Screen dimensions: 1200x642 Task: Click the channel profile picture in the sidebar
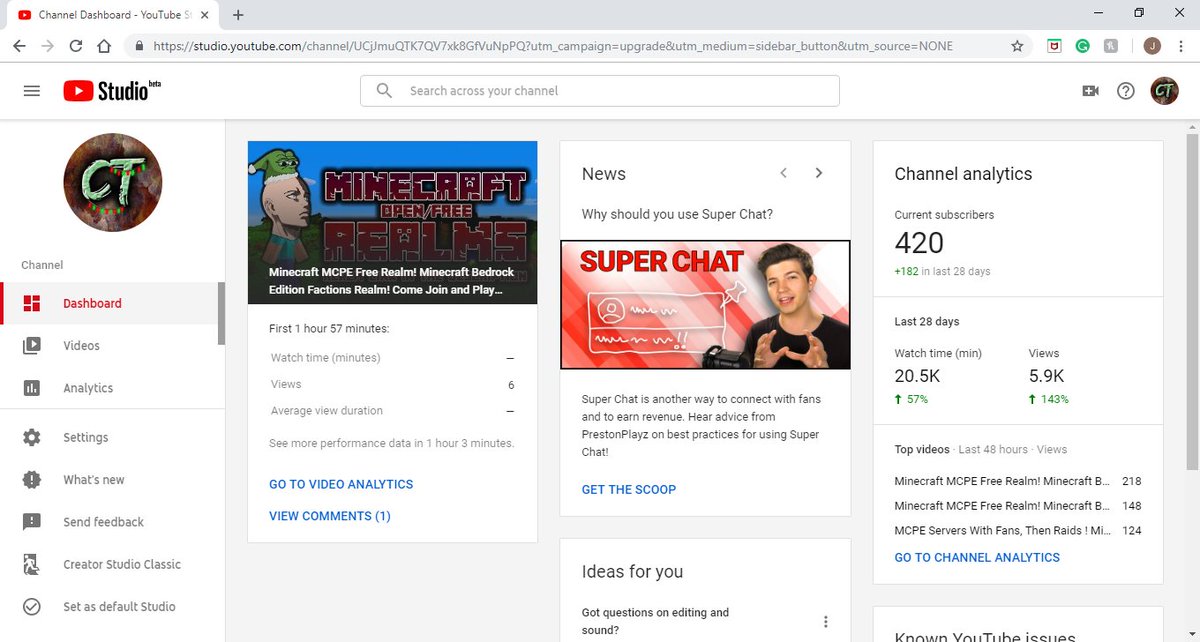coord(112,183)
